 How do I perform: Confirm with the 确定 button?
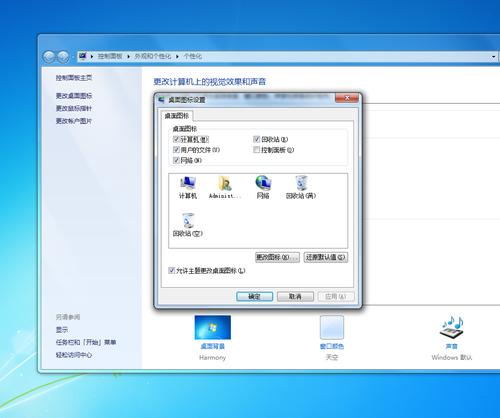tap(255, 296)
